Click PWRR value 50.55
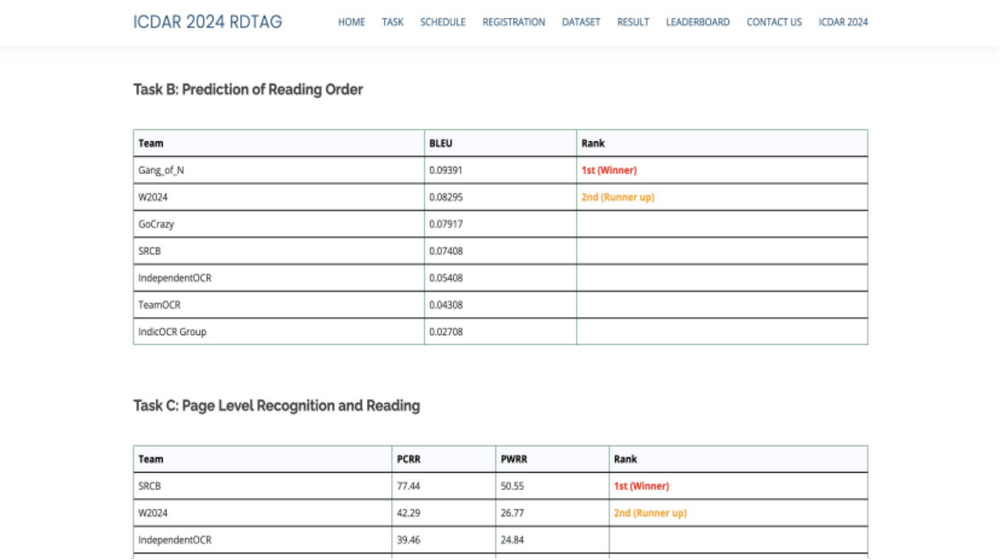1000x560 pixels. click(x=512, y=486)
